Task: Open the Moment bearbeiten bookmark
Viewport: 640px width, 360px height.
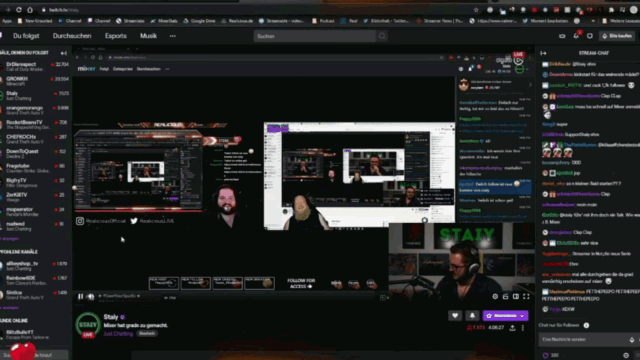Action: point(545,21)
